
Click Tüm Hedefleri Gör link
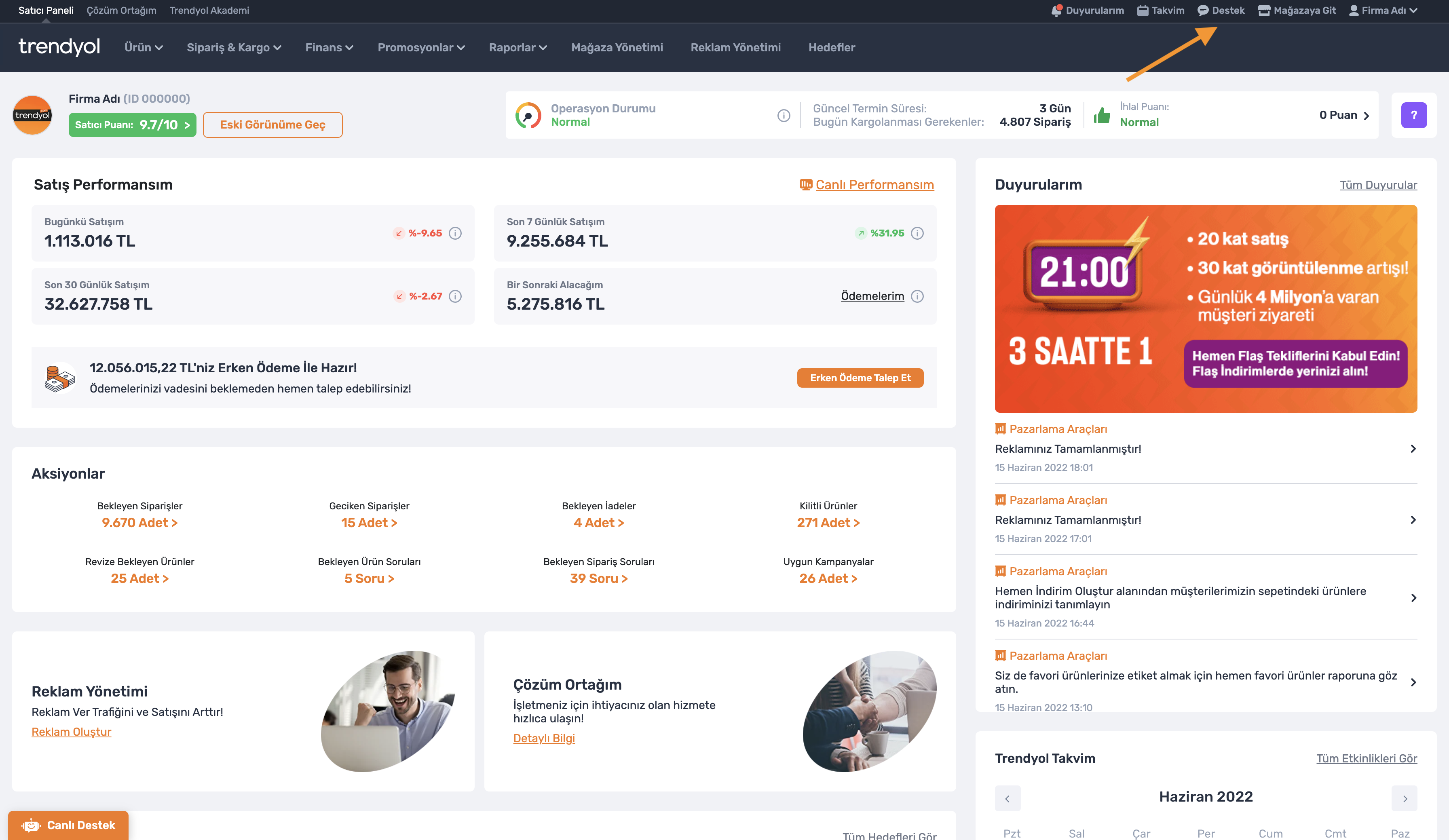(x=889, y=836)
